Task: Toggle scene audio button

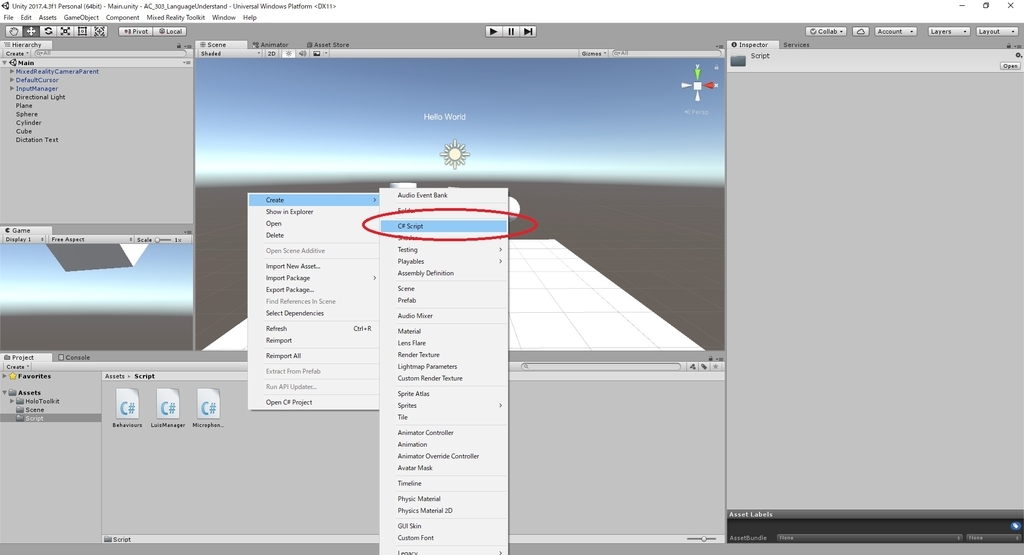Action: (x=302, y=54)
